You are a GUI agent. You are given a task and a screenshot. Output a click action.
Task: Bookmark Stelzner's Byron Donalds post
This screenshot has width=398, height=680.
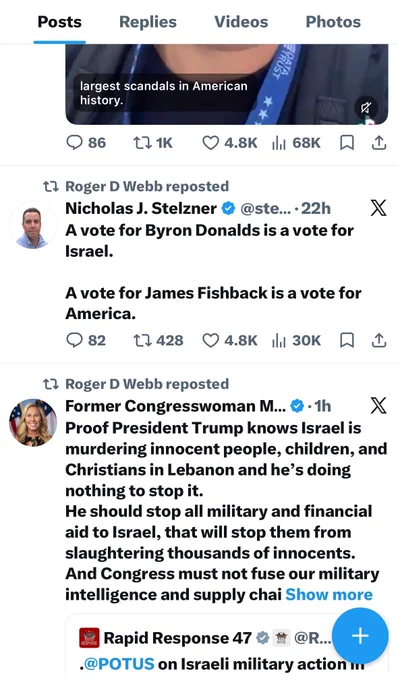pos(347,340)
